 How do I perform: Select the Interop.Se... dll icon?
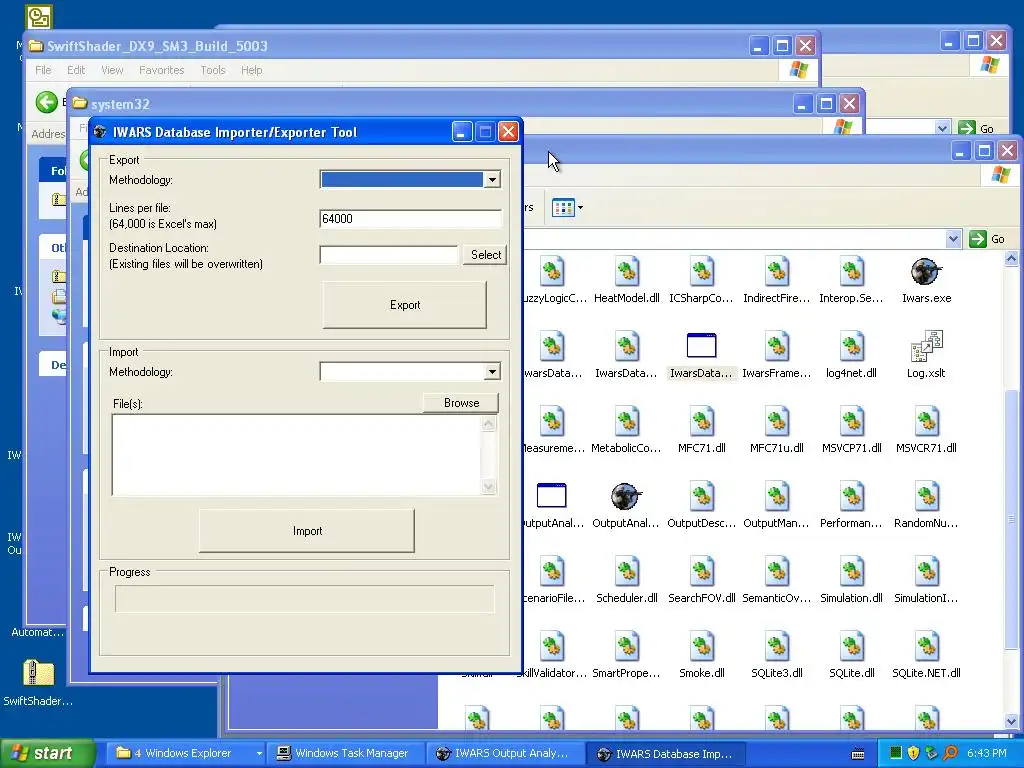coord(852,272)
